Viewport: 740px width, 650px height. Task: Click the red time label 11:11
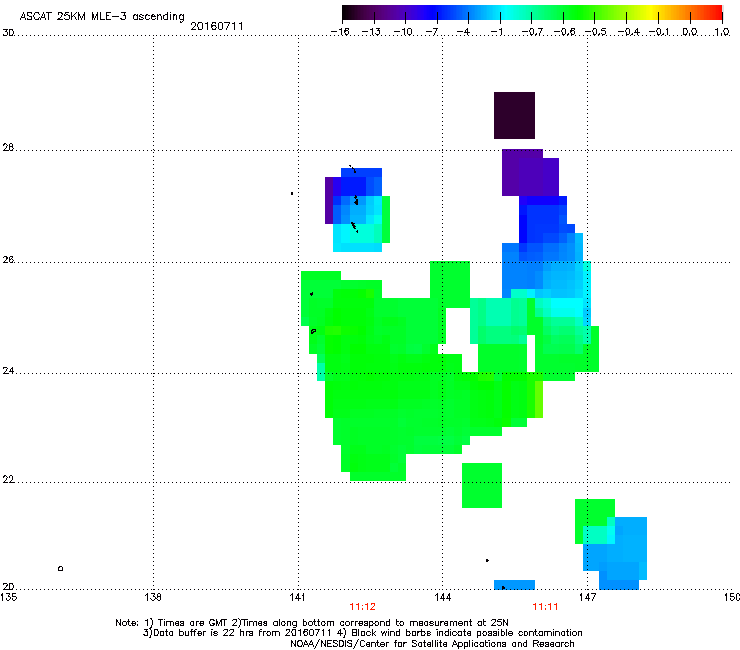pos(545,607)
